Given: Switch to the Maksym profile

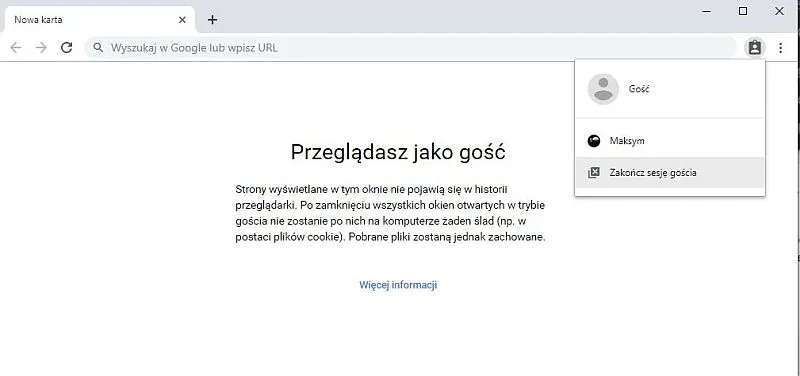Looking at the screenshot, I should (669, 141).
